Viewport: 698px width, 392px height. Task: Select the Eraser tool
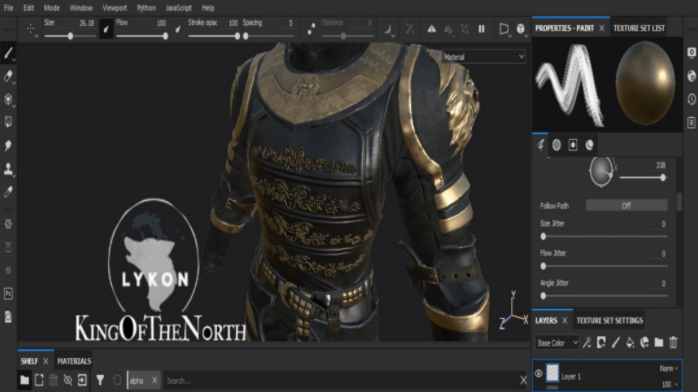tap(8, 77)
